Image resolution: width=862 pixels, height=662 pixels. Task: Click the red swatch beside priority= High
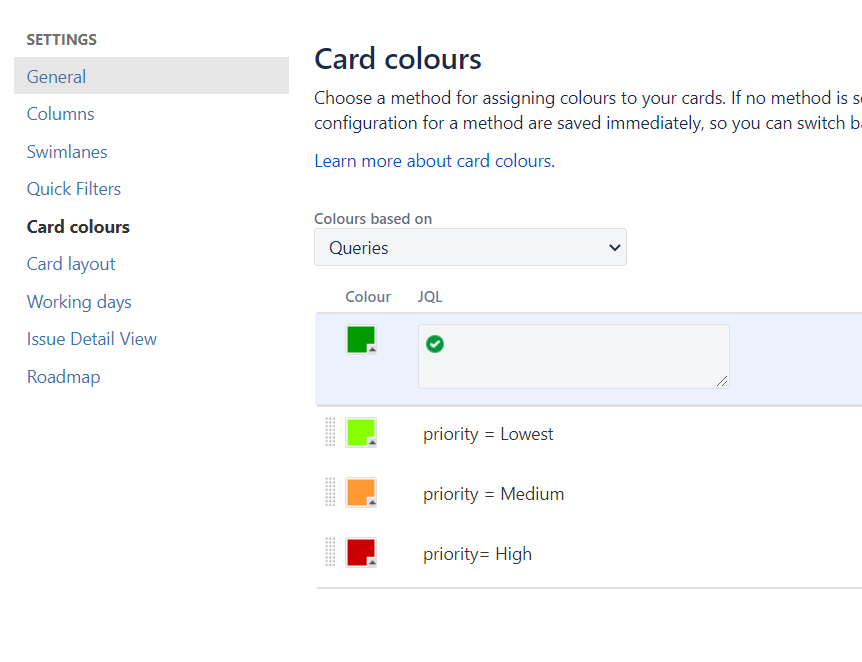(359, 551)
